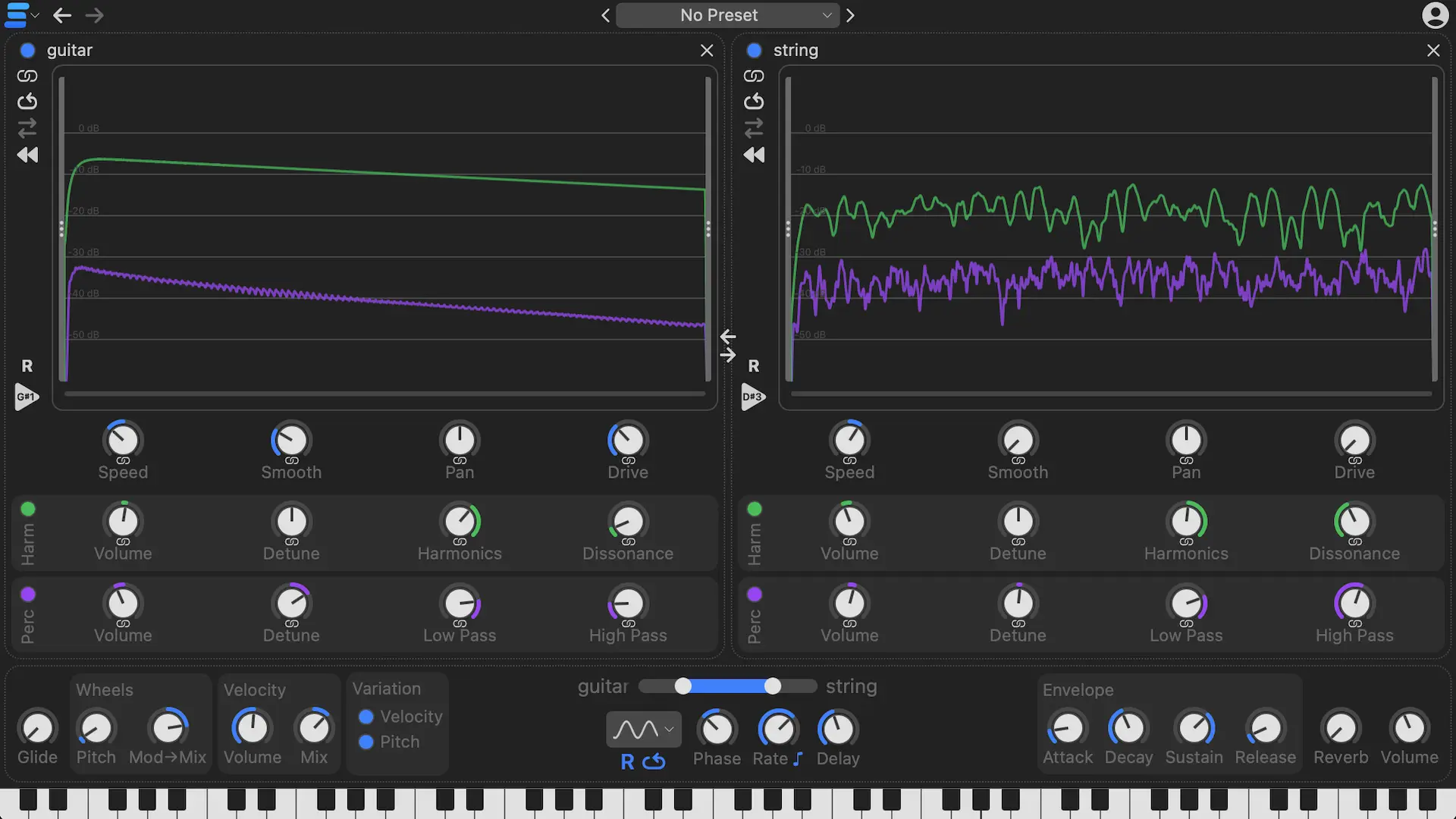Click the LFO Delay knob
Image resolution: width=1456 pixels, height=819 pixels.
click(838, 730)
